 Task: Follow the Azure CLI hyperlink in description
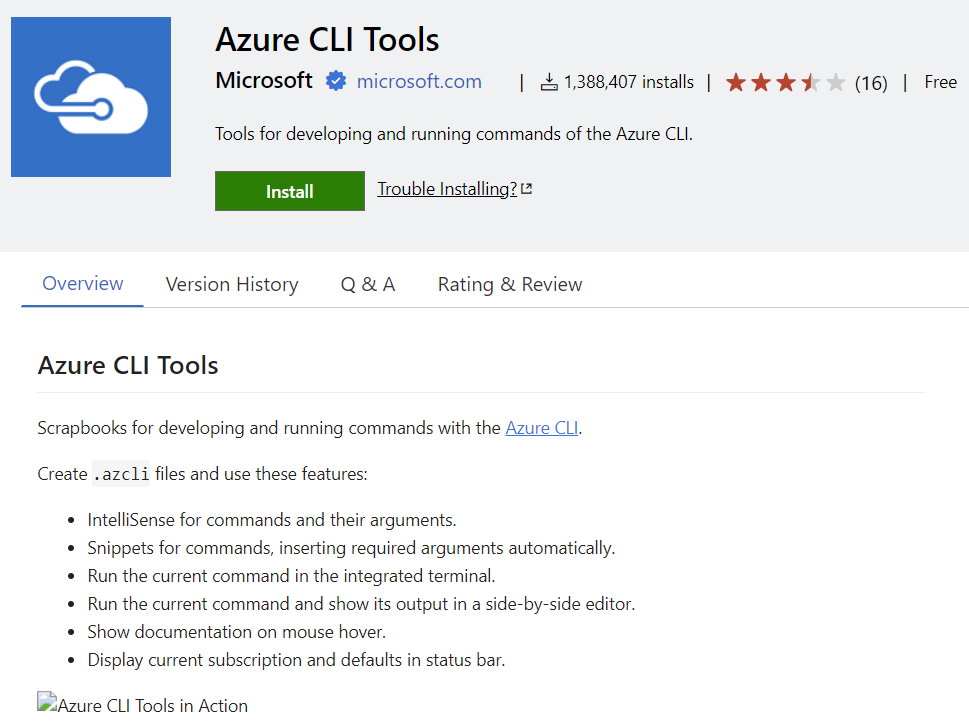pyautogui.click(x=542, y=428)
